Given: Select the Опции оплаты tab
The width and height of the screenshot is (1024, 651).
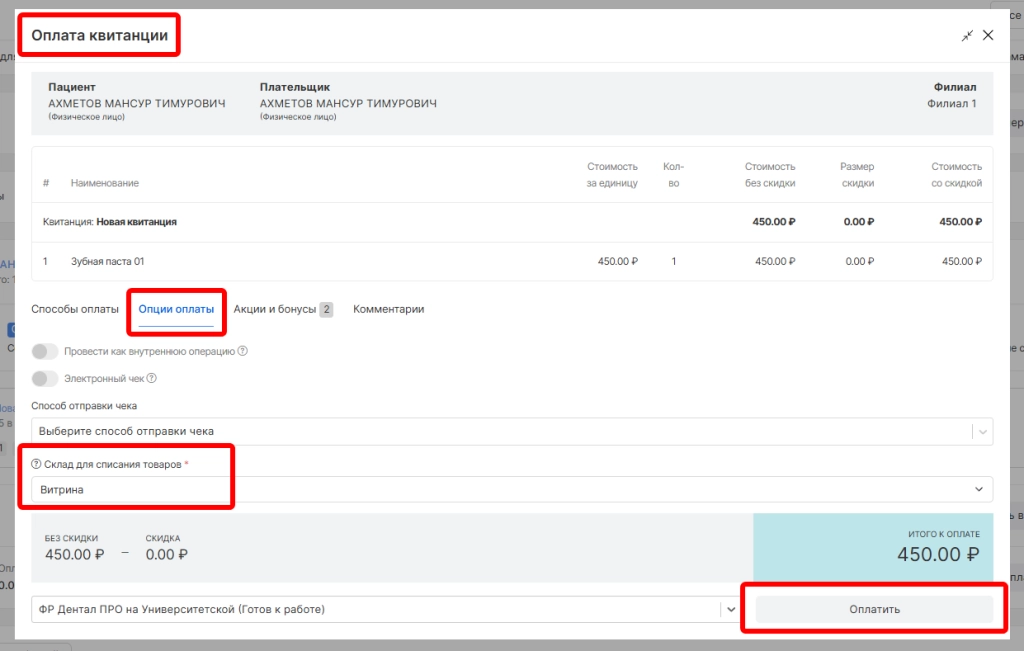Looking at the screenshot, I should point(176,309).
